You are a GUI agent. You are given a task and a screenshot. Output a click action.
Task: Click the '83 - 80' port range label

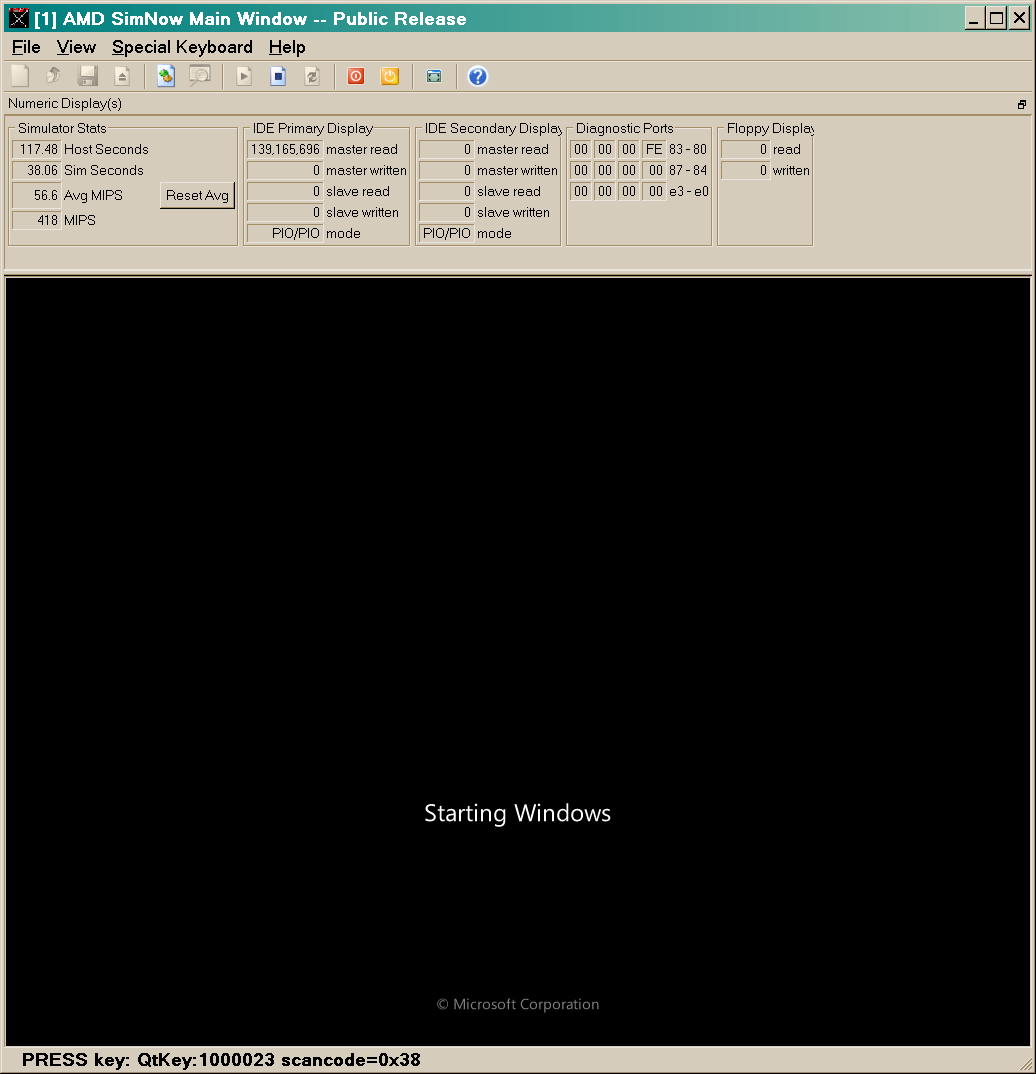[688, 149]
